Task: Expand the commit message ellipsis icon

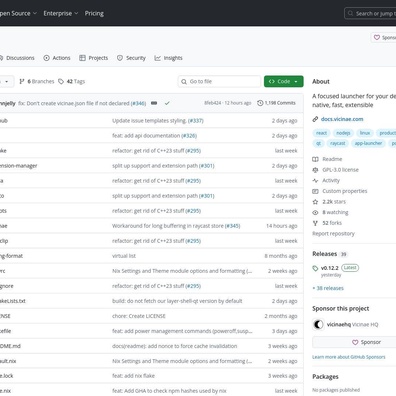Action: pos(154,103)
